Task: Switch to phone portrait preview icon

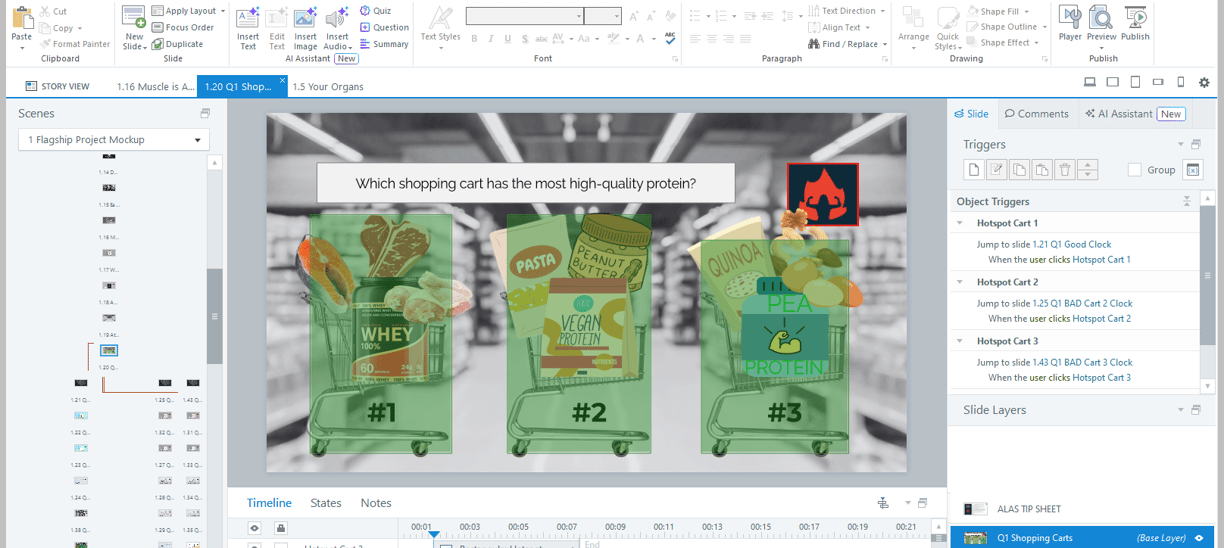Action: coord(1181,82)
